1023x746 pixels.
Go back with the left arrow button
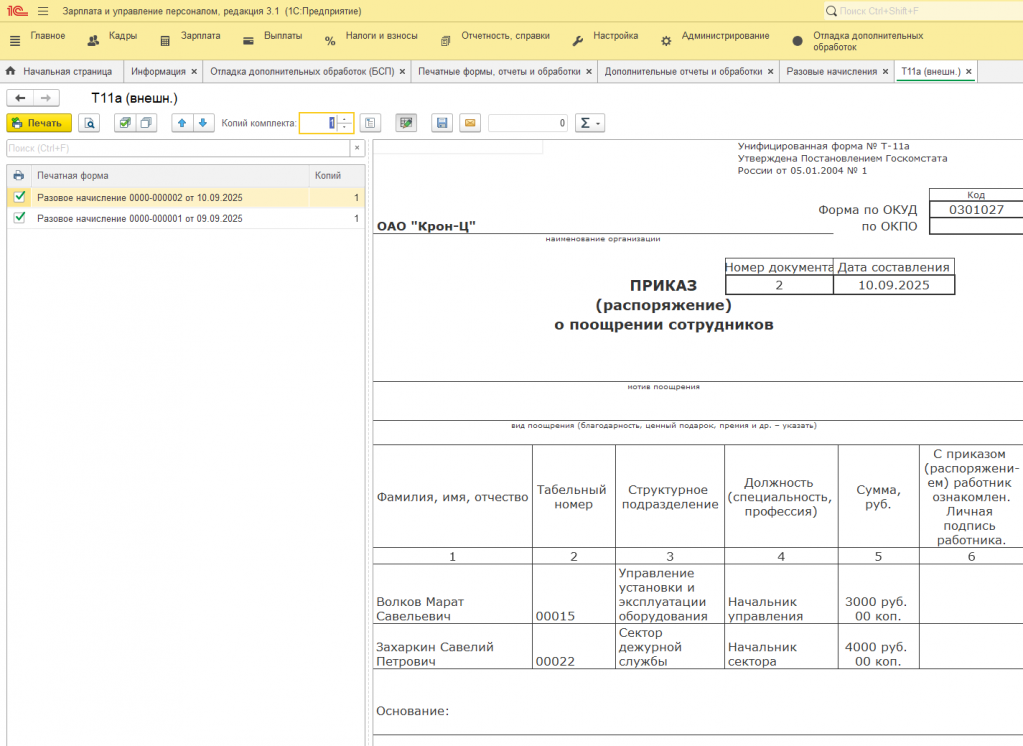(x=20, y=97)
